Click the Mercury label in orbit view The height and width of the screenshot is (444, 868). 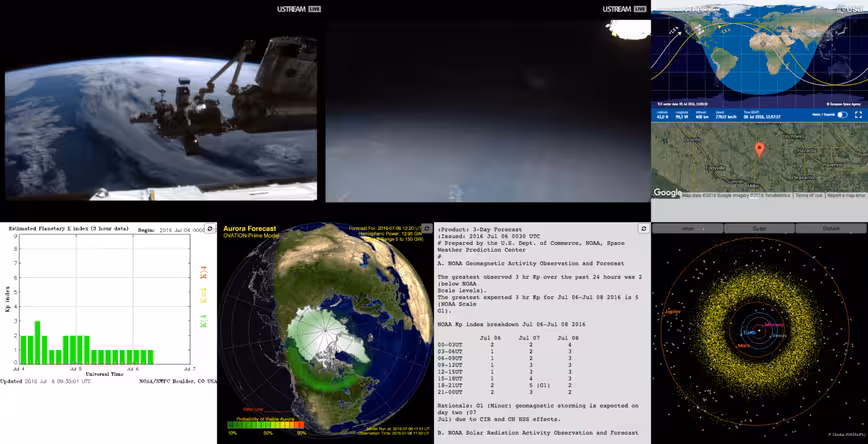(x=773, y=324)
